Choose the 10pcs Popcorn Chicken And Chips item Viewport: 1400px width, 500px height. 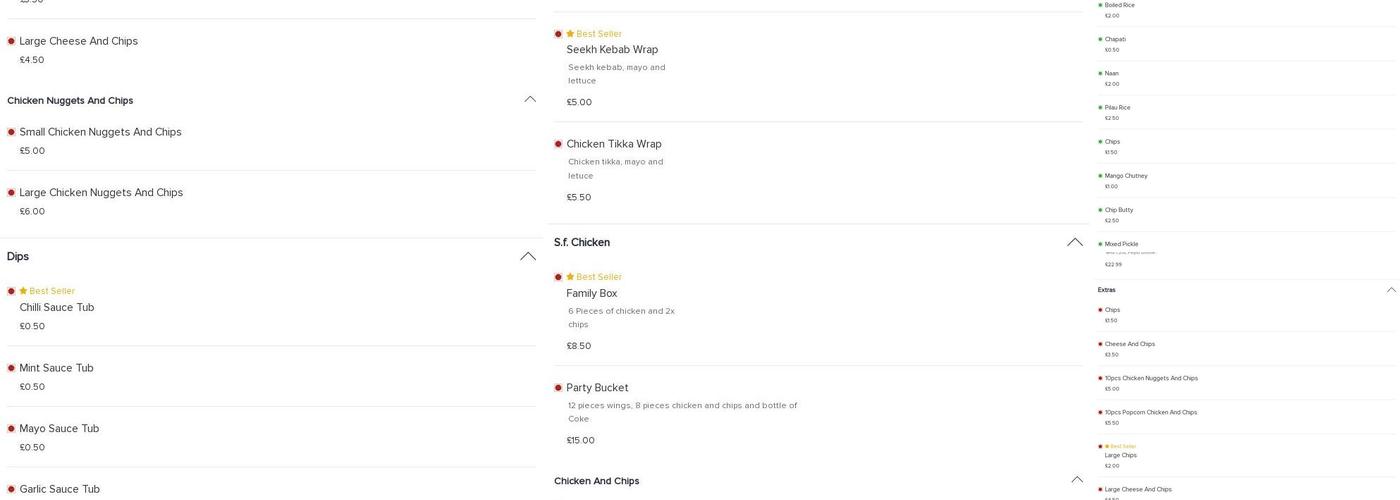pos(1150,412)
